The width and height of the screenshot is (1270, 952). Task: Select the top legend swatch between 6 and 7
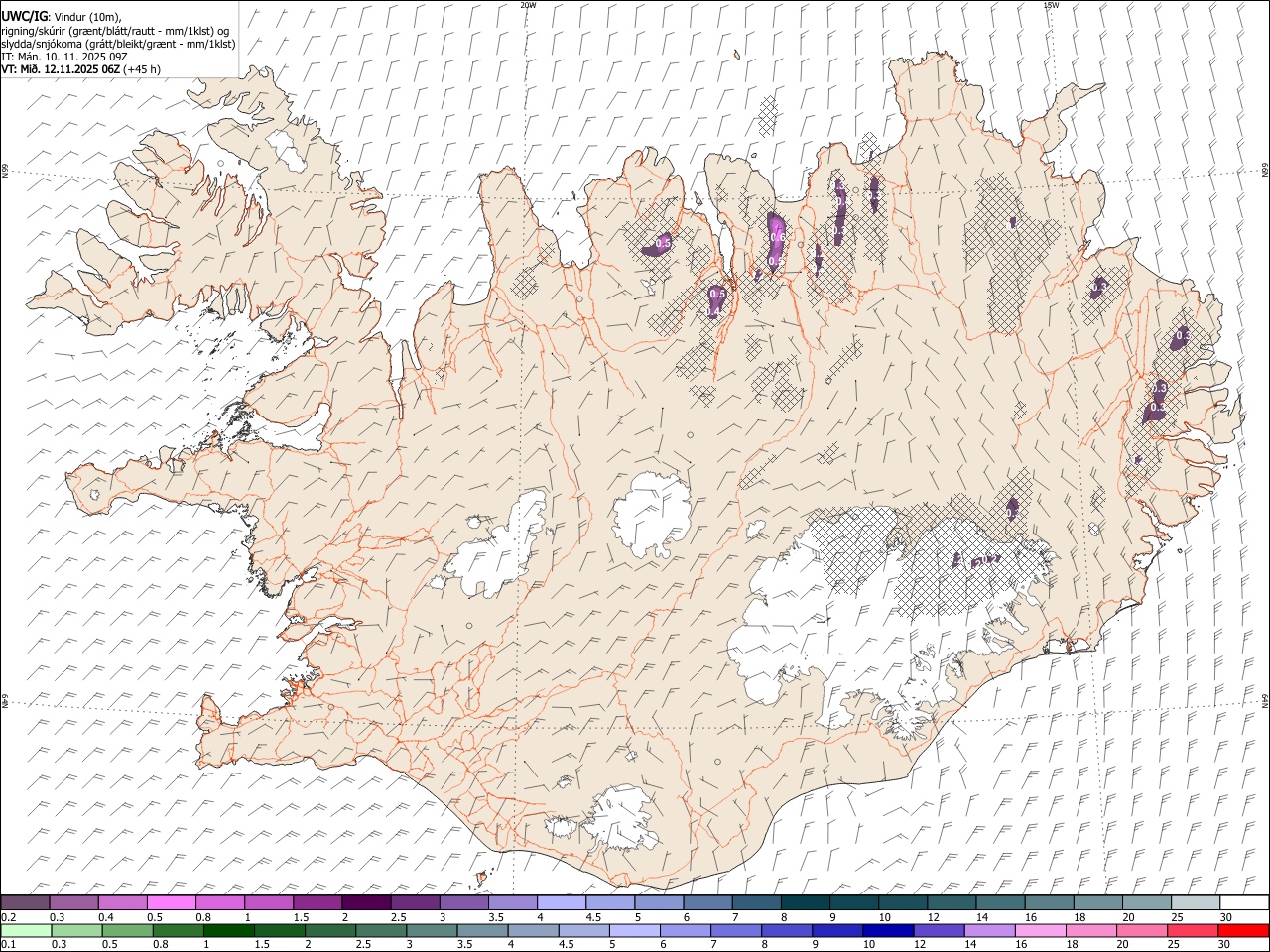click(706, 903)
